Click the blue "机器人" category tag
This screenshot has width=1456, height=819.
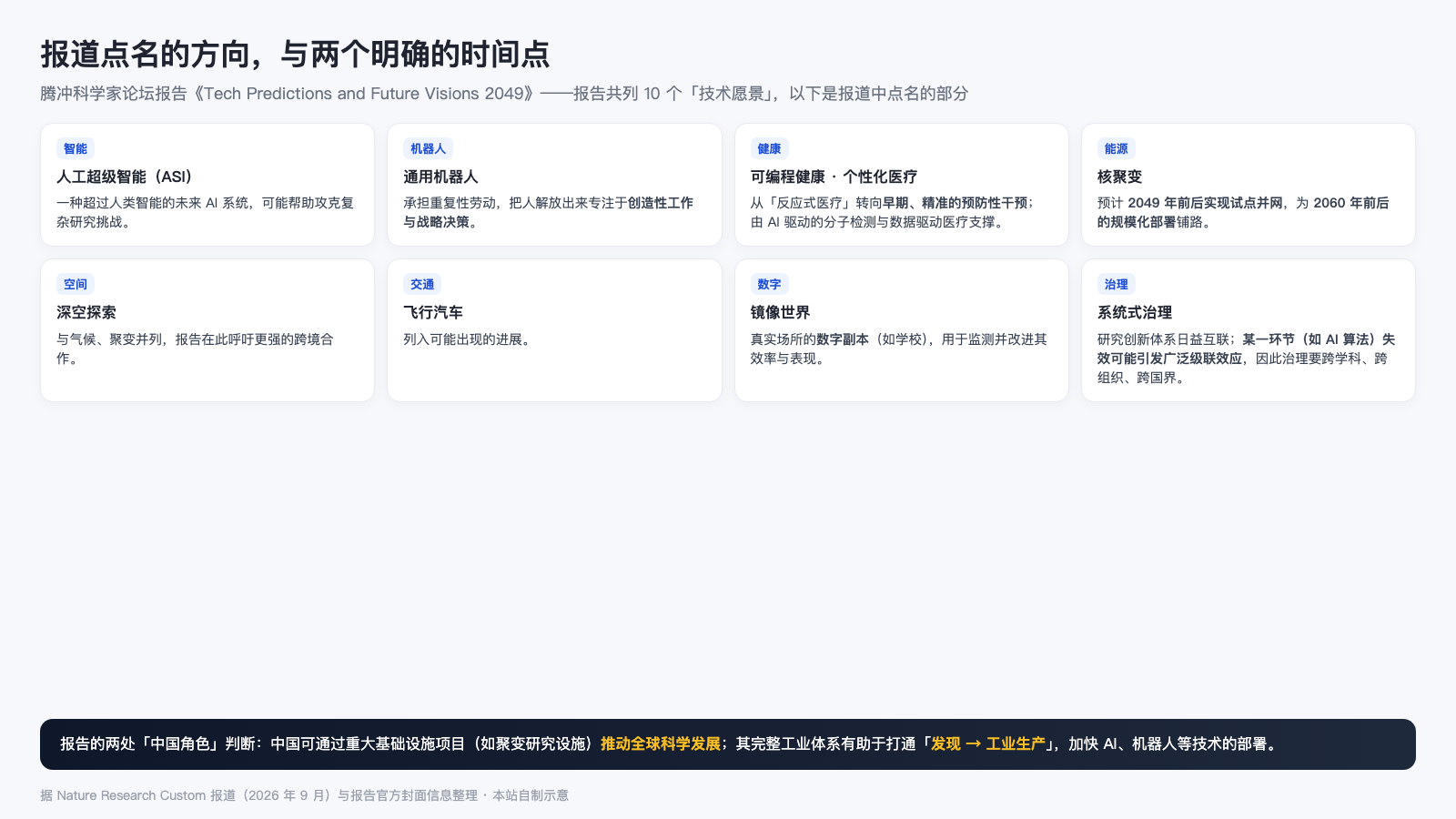click(428, 148)
